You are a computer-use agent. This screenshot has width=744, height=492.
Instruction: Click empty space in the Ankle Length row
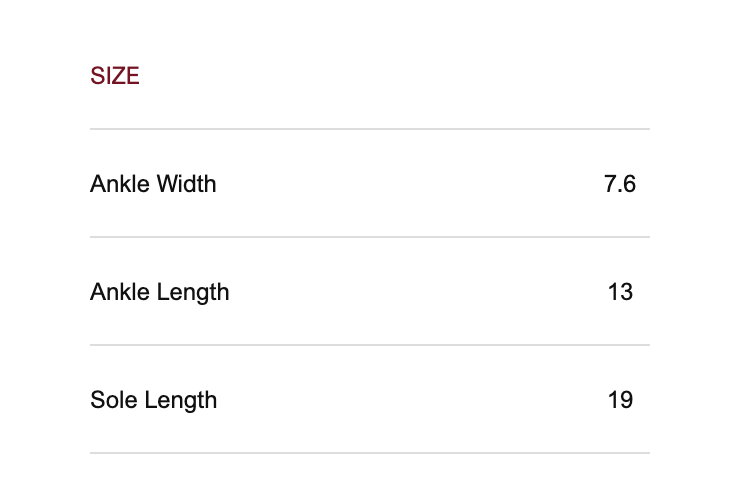click(400, 292)
